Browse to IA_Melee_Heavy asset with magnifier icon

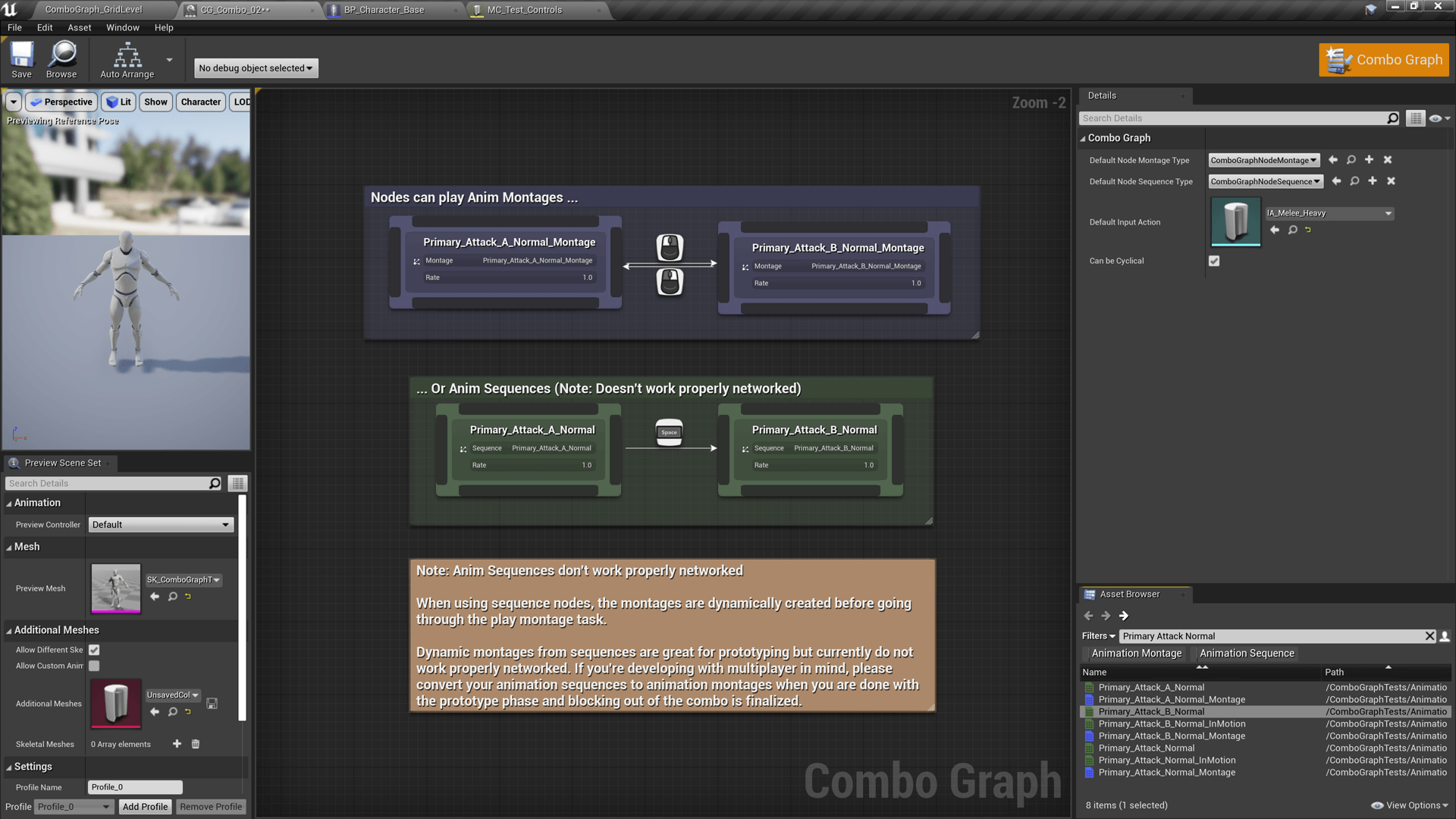[x=1291, y=230]
